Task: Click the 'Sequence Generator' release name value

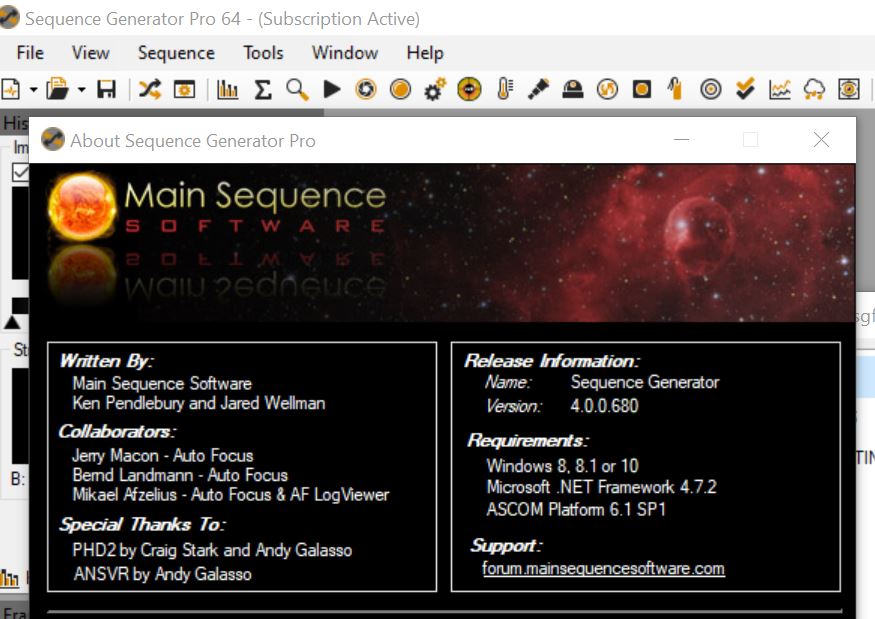Action: [x=645, y=382]
